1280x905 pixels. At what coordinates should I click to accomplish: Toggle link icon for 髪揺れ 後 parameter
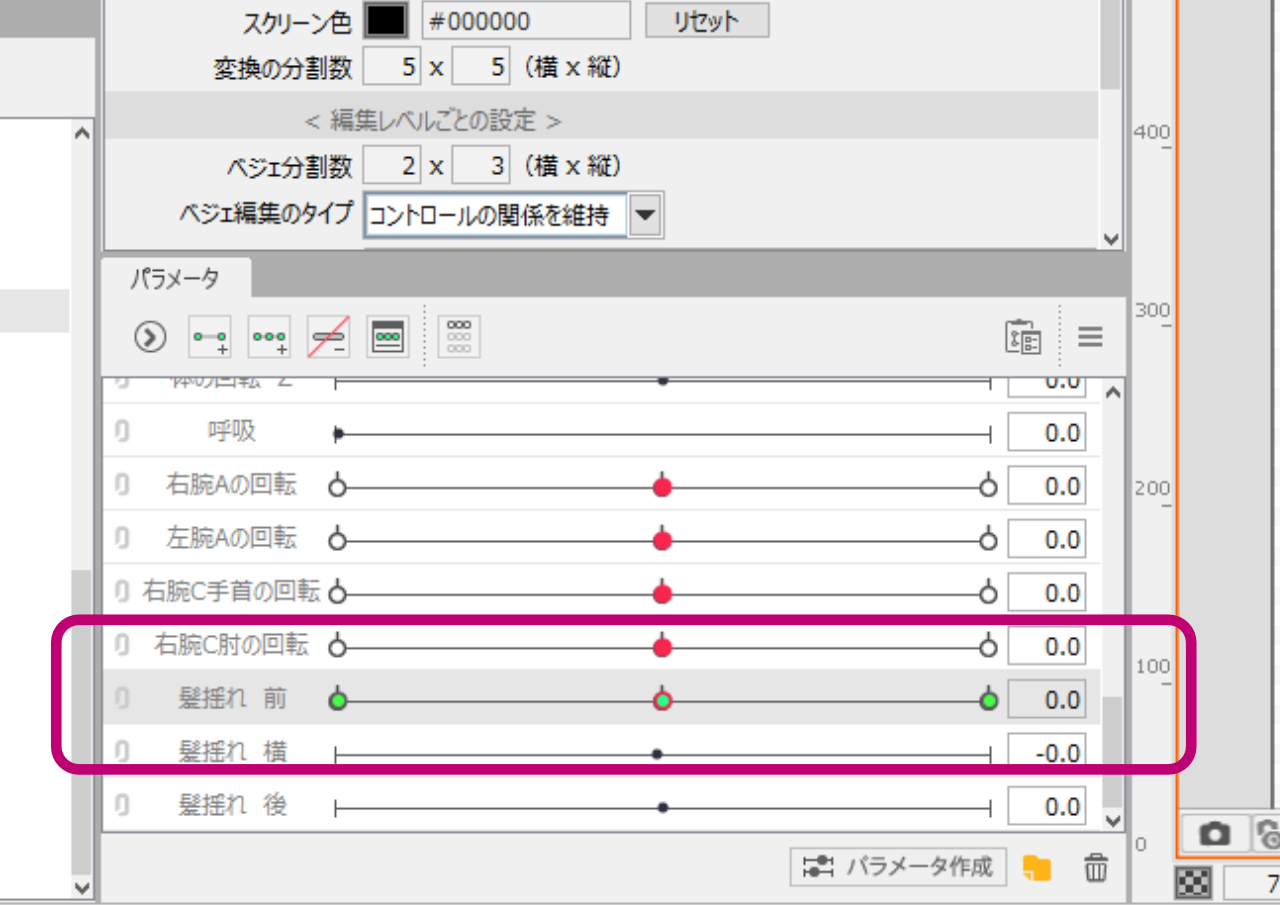point(122,805)
